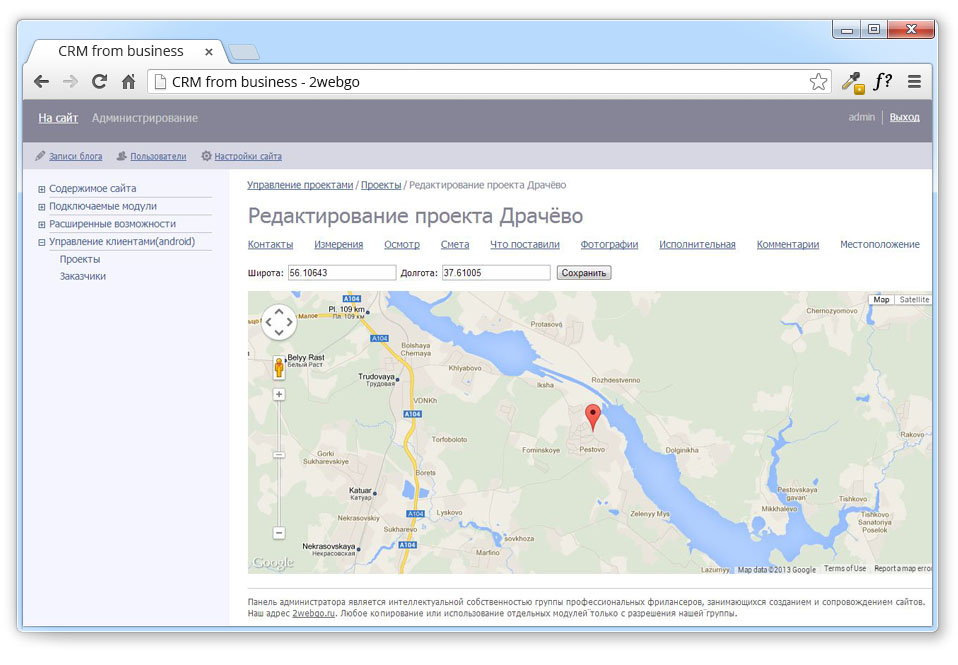This screenshot has width=958, height=665.
Task: Pan the map right with the arrow control
Action: [290, 322]
